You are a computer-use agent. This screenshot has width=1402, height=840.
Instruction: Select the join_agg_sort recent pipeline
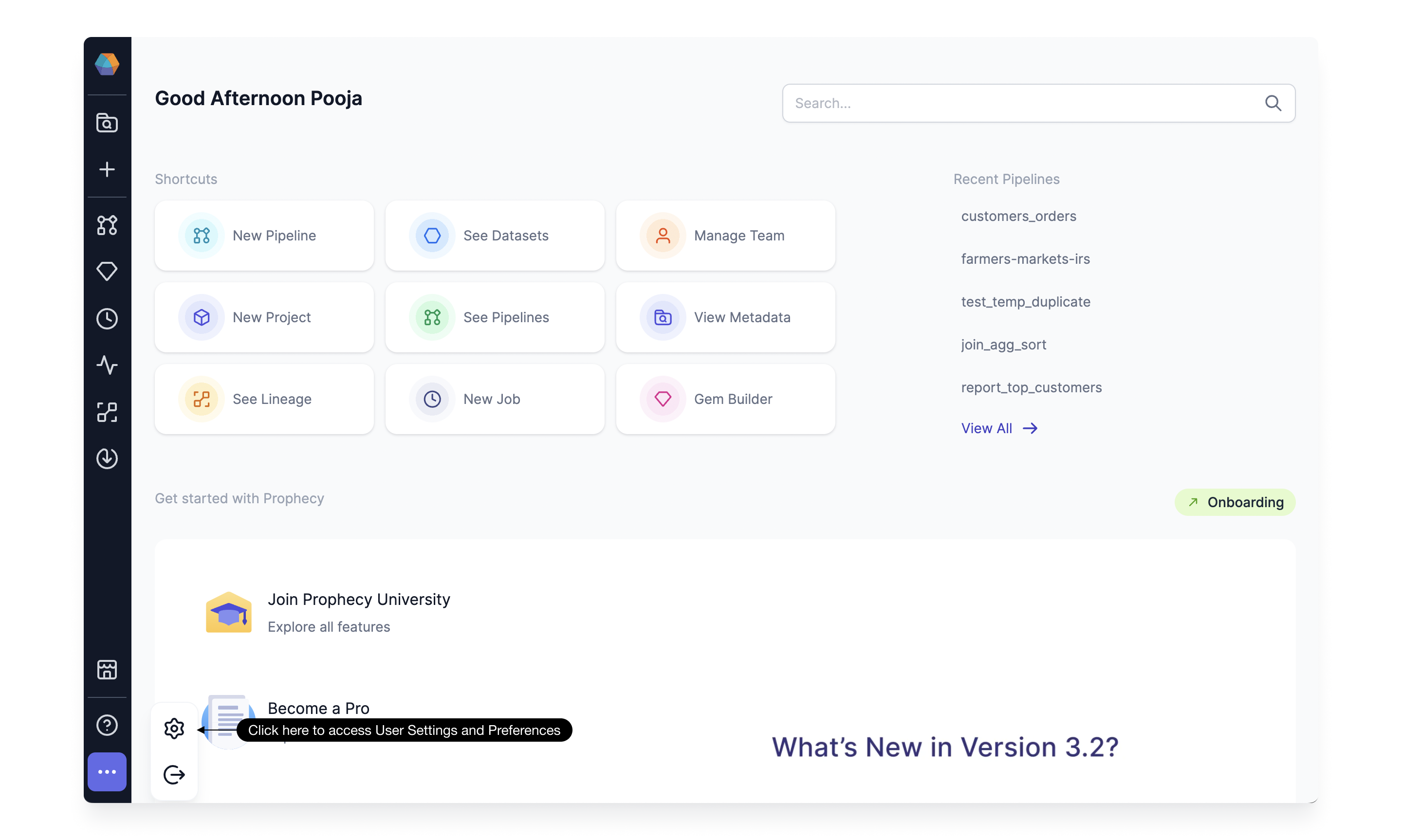tap(1003, 344)
